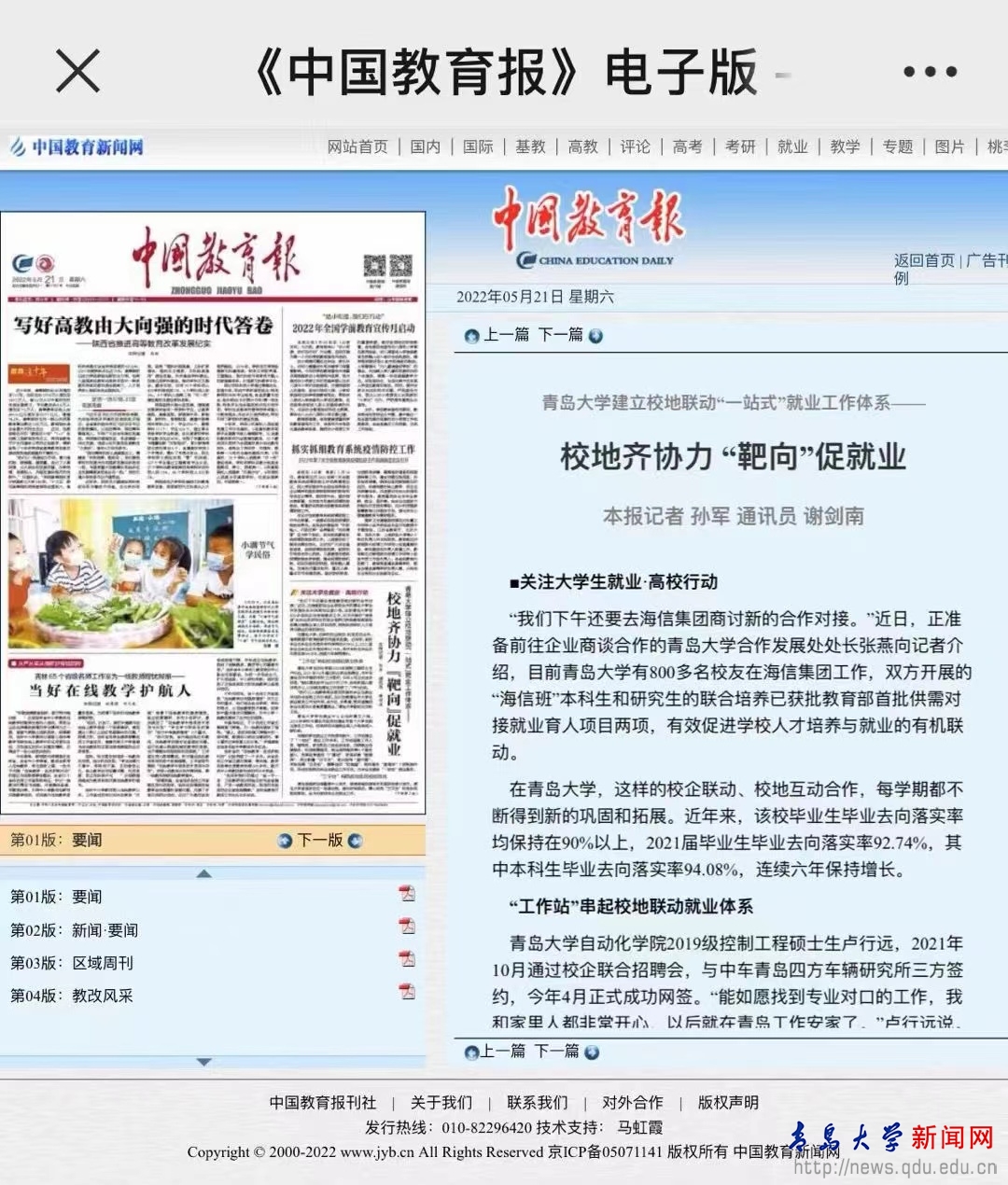This screenshot has width=1008, height=1185.
Task: Open 第03版: 区域周刊 from the page list
Action: tap(73, 963)
